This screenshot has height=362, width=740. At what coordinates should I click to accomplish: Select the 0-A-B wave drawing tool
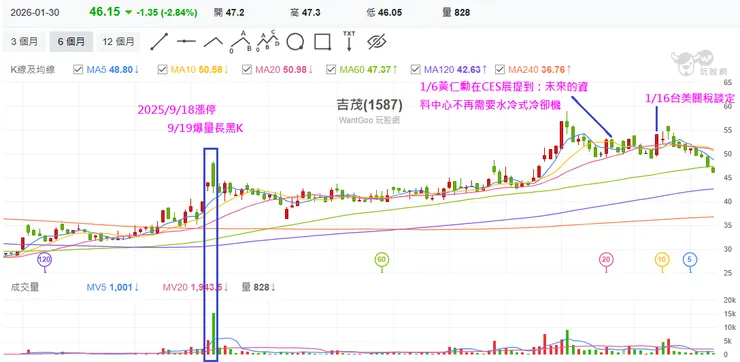[240, 42]
